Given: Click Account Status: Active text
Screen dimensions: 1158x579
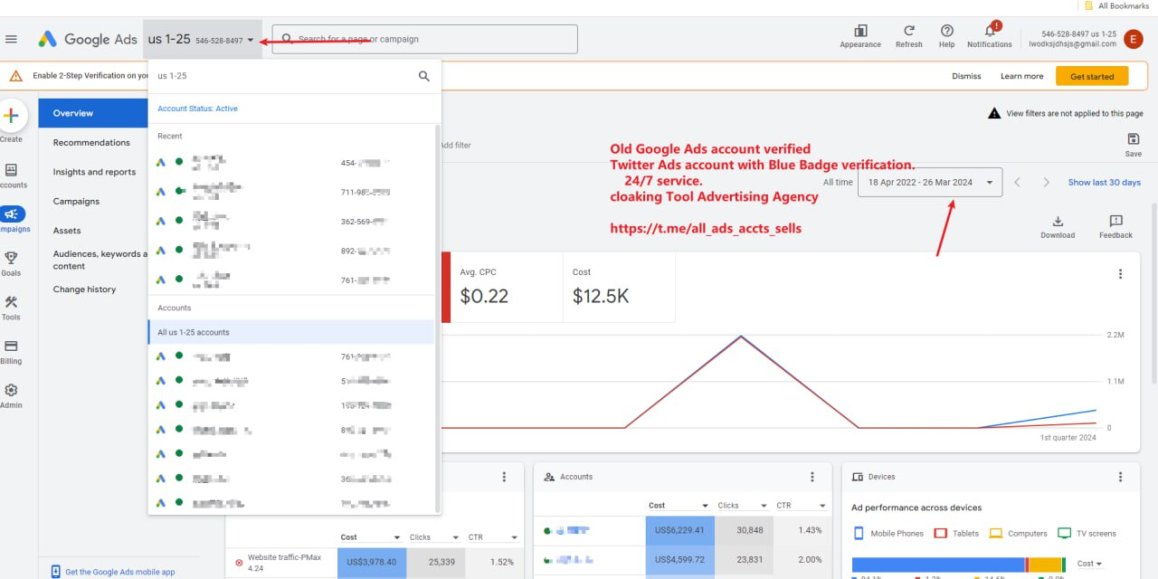Looking at the screenshot, I should (x=197, y=109).
